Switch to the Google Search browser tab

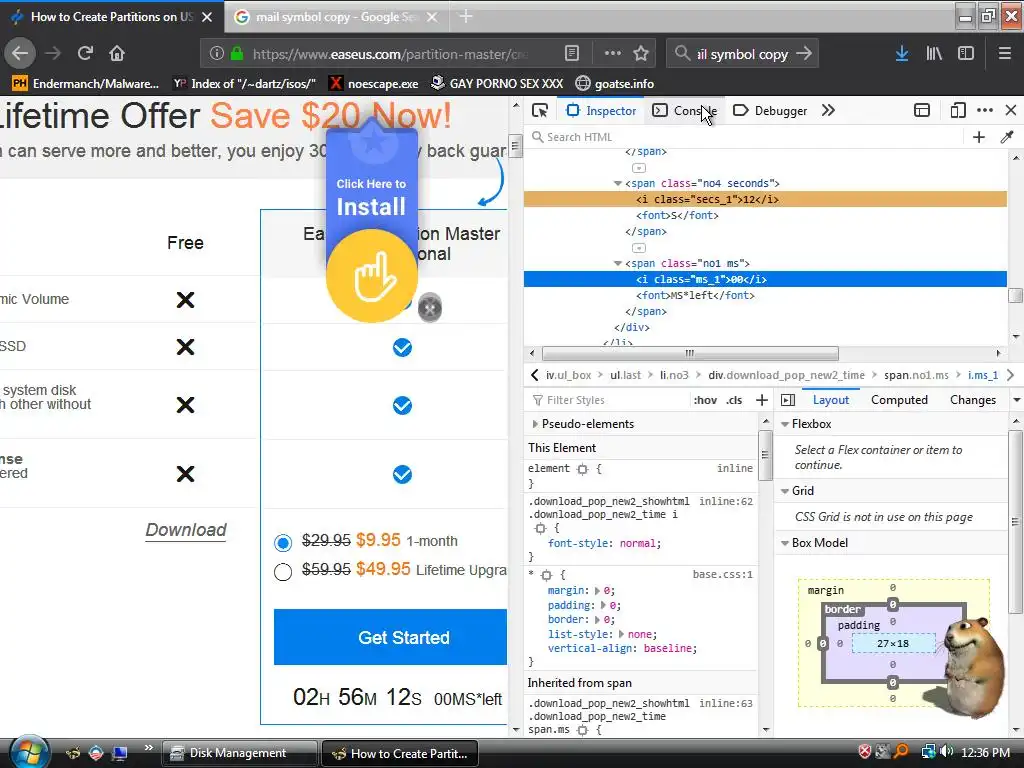click(336, 17)
